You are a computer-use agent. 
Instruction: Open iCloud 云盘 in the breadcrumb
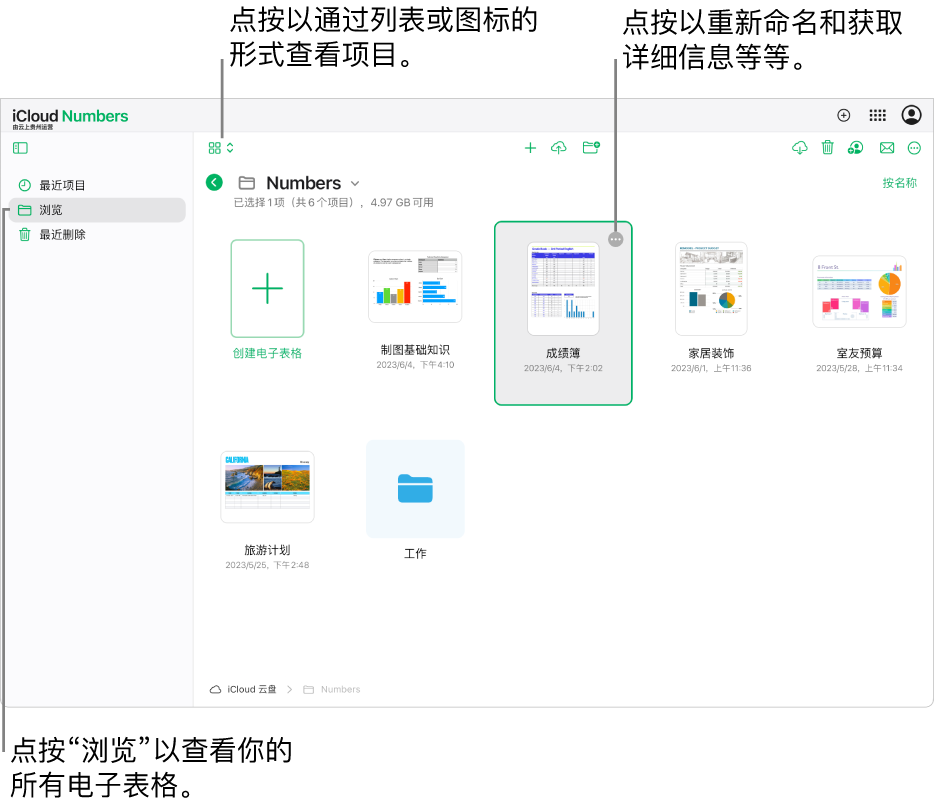tap(243, 689)
